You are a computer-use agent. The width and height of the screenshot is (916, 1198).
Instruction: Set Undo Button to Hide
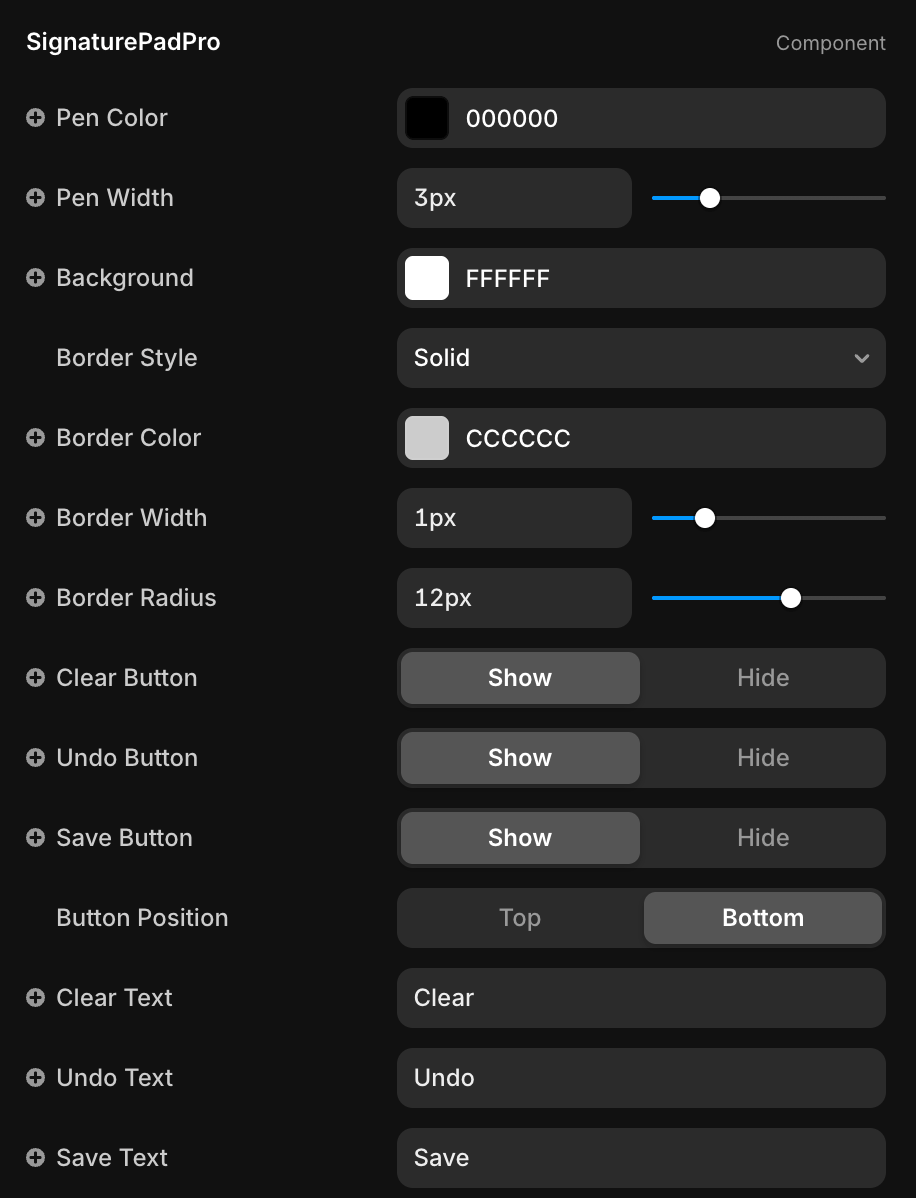tap(762, 758)
